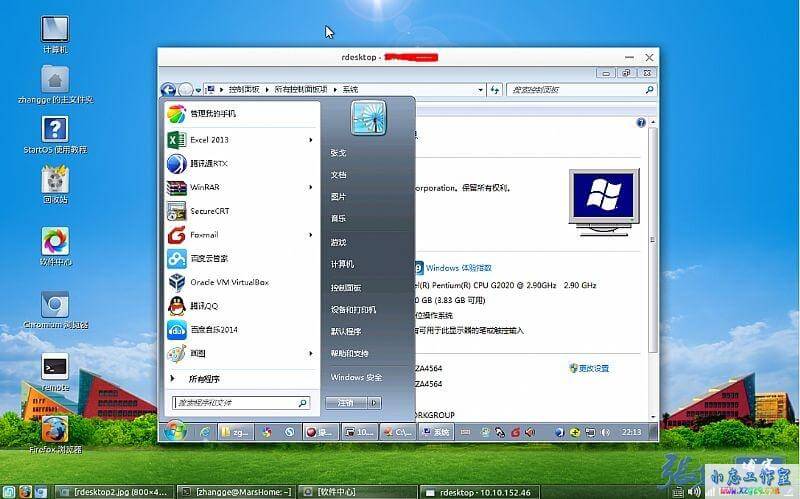Launch 软件中心 from the desktop
800x499 pixels.
pos(55,246)
